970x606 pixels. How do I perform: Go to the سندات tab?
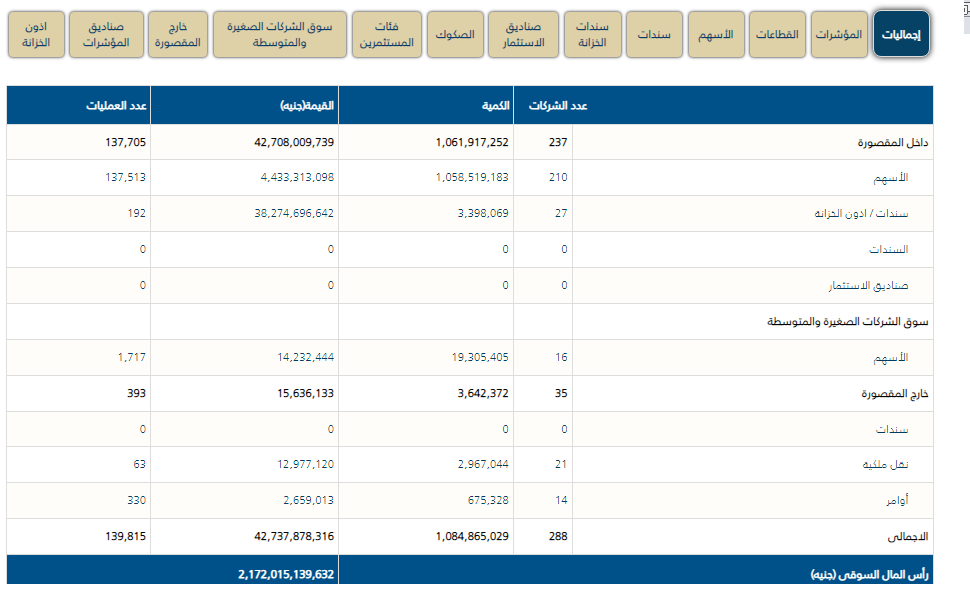point(654,35)
